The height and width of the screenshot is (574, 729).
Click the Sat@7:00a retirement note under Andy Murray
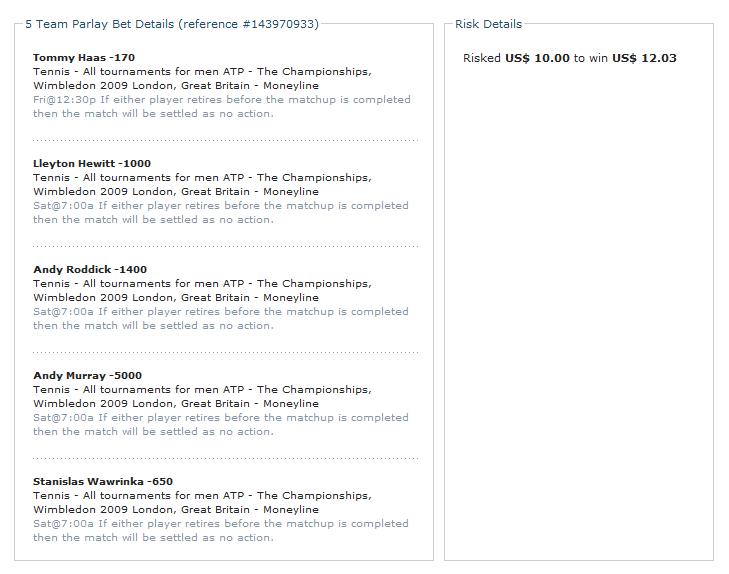coord(221,425)
